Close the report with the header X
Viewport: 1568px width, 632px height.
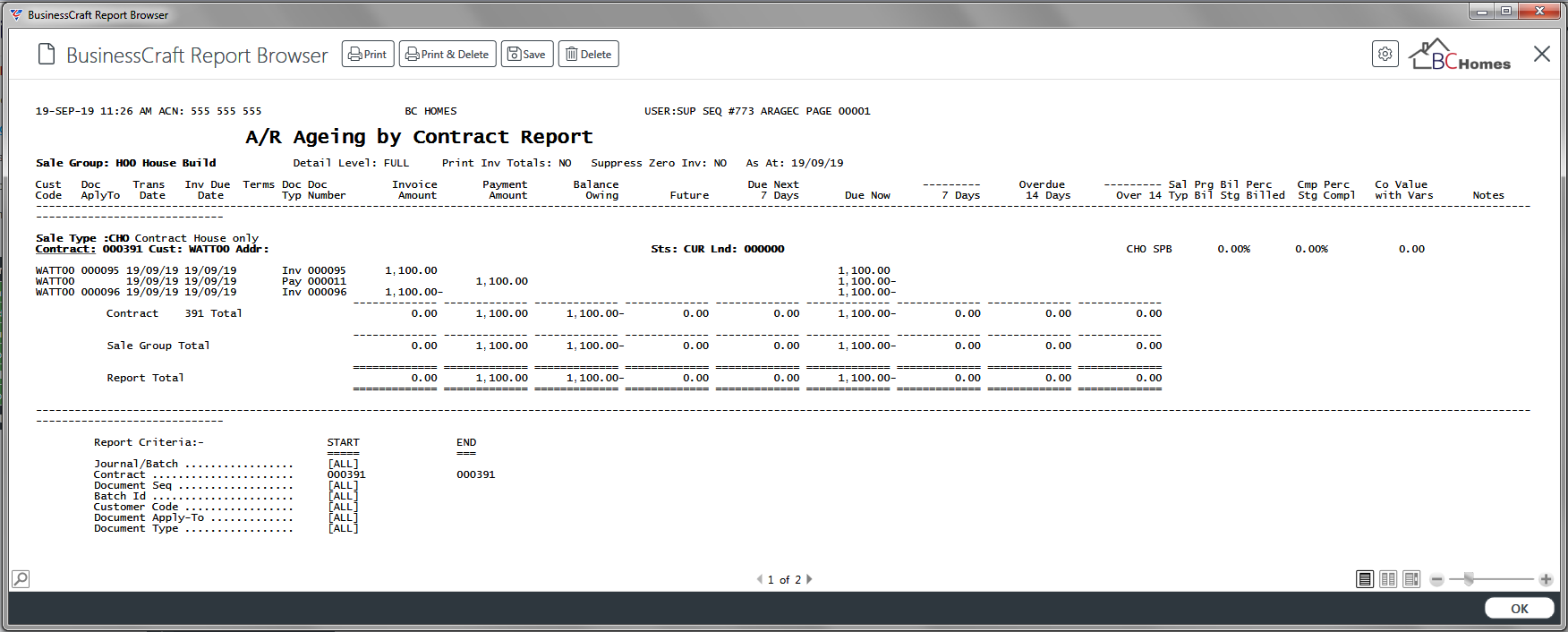tap(1541, 54)
